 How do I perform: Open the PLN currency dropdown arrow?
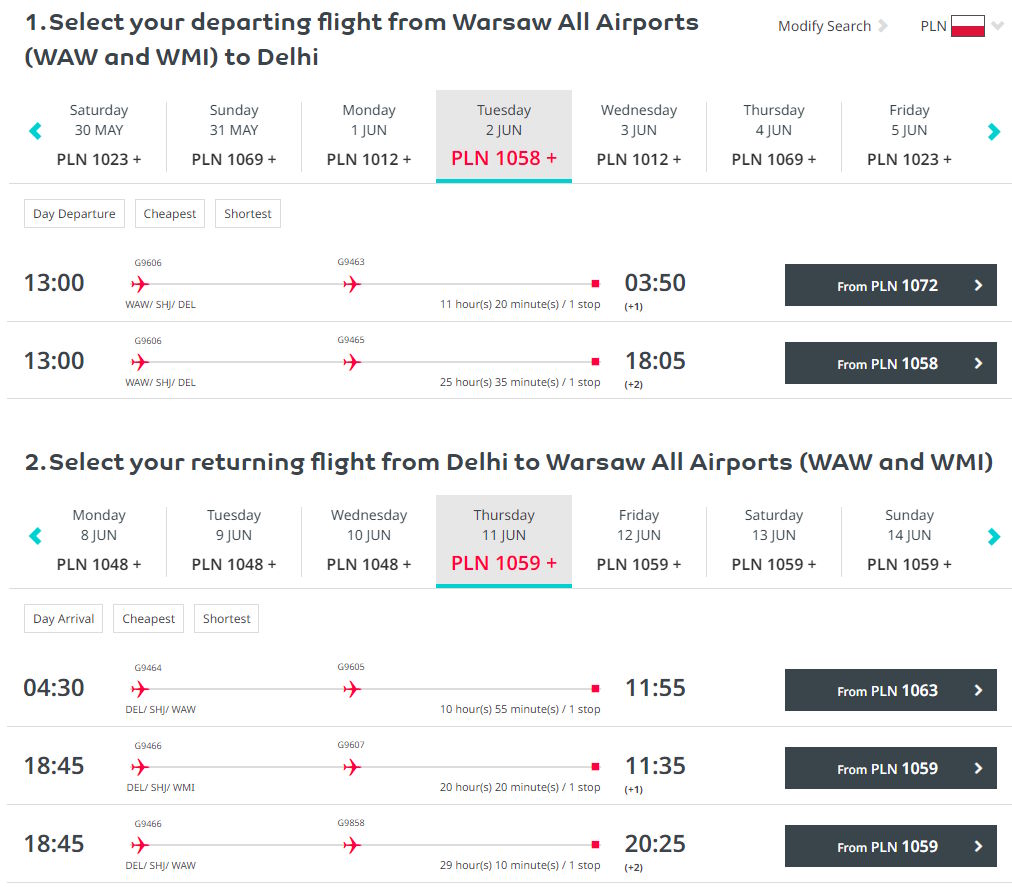[997, 27]
